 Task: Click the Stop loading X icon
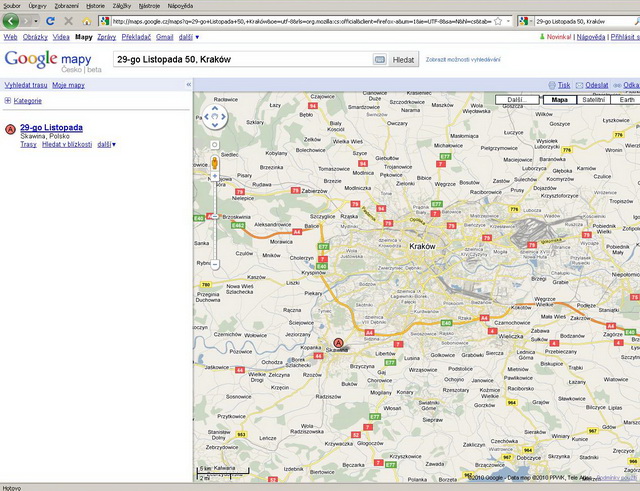pyautogui.click(x=69, y=21)
